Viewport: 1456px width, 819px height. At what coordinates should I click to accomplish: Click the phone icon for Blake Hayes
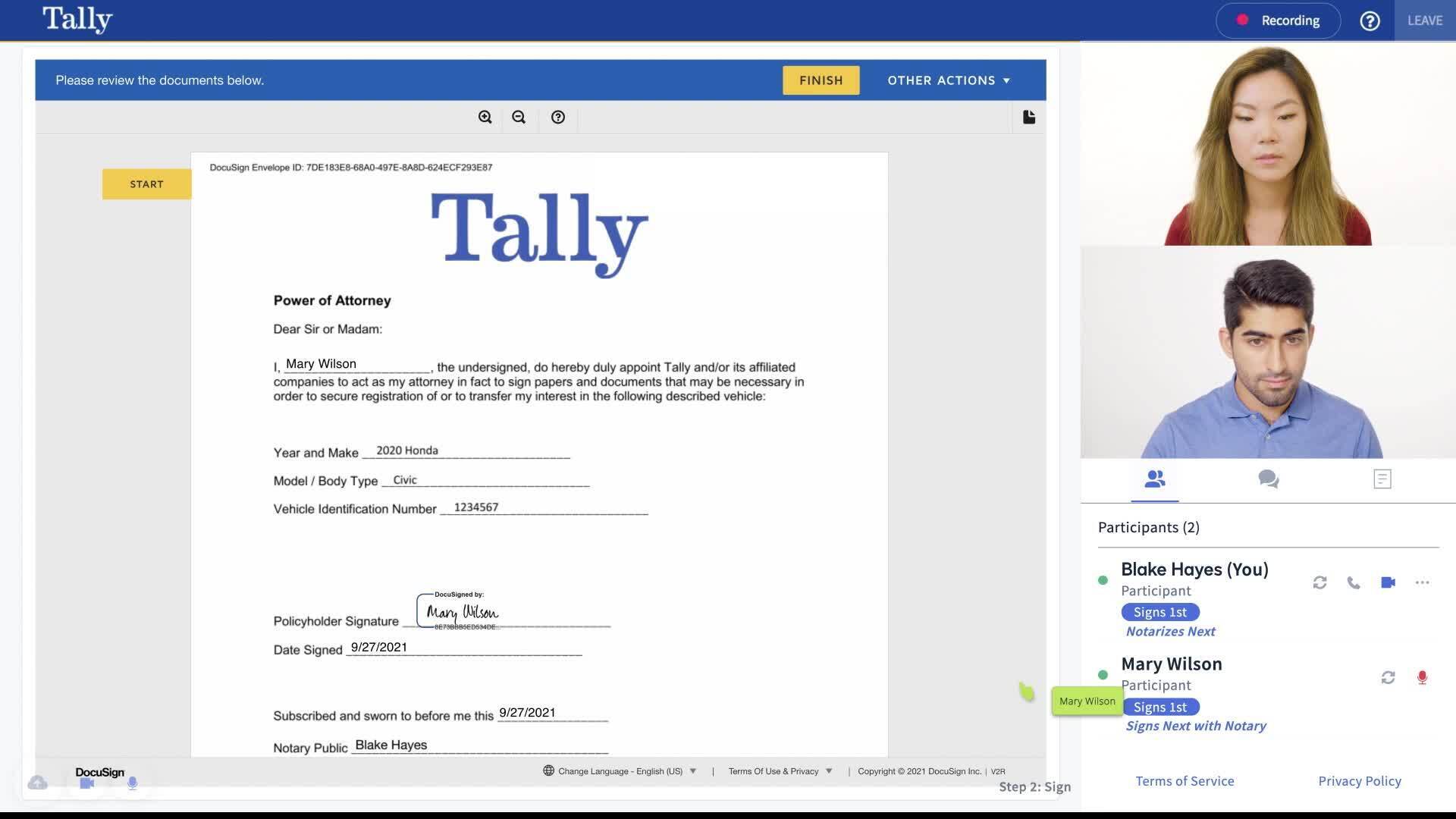(1354, 582)
